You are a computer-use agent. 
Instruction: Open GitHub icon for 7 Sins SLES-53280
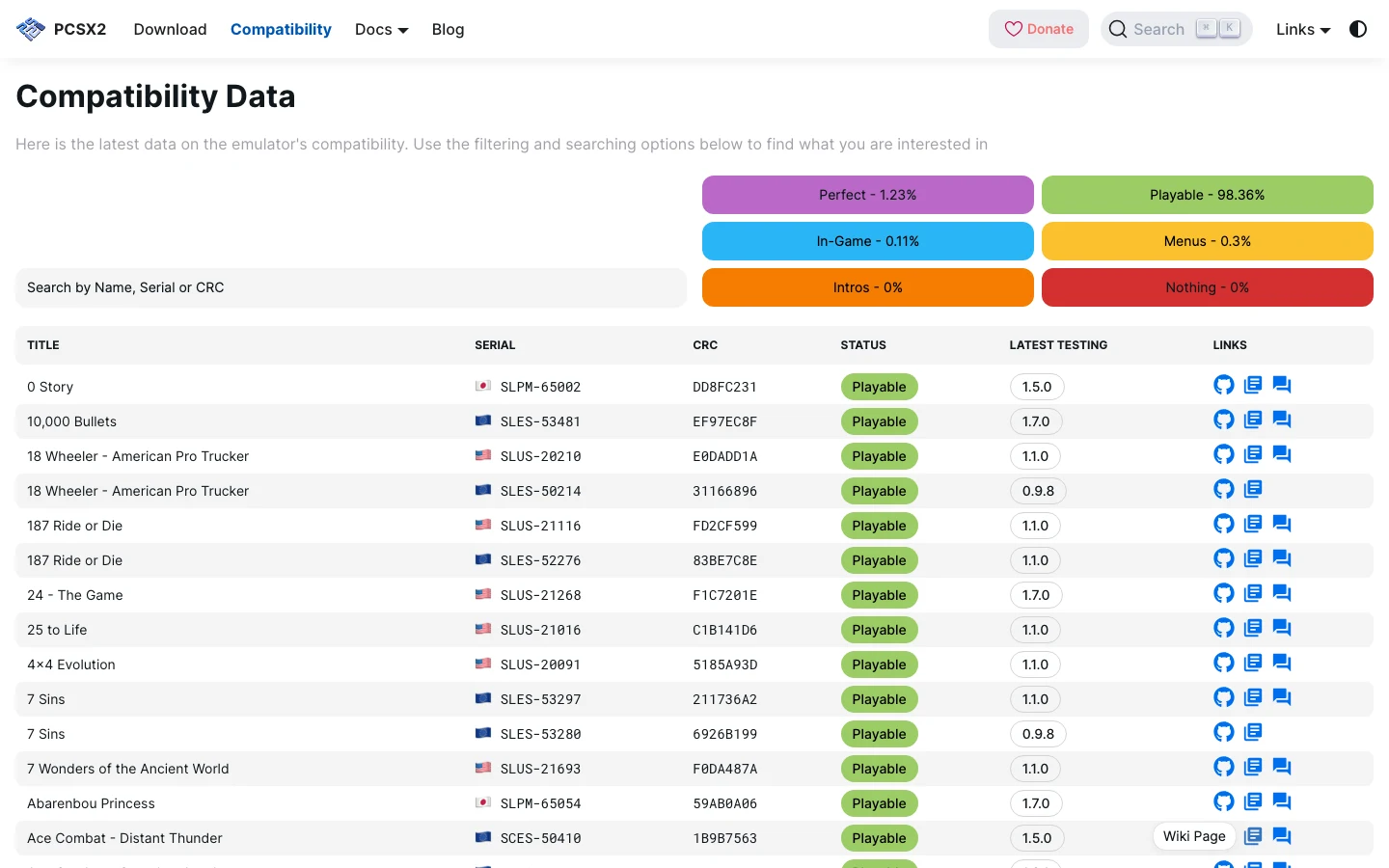(1223, 732)
